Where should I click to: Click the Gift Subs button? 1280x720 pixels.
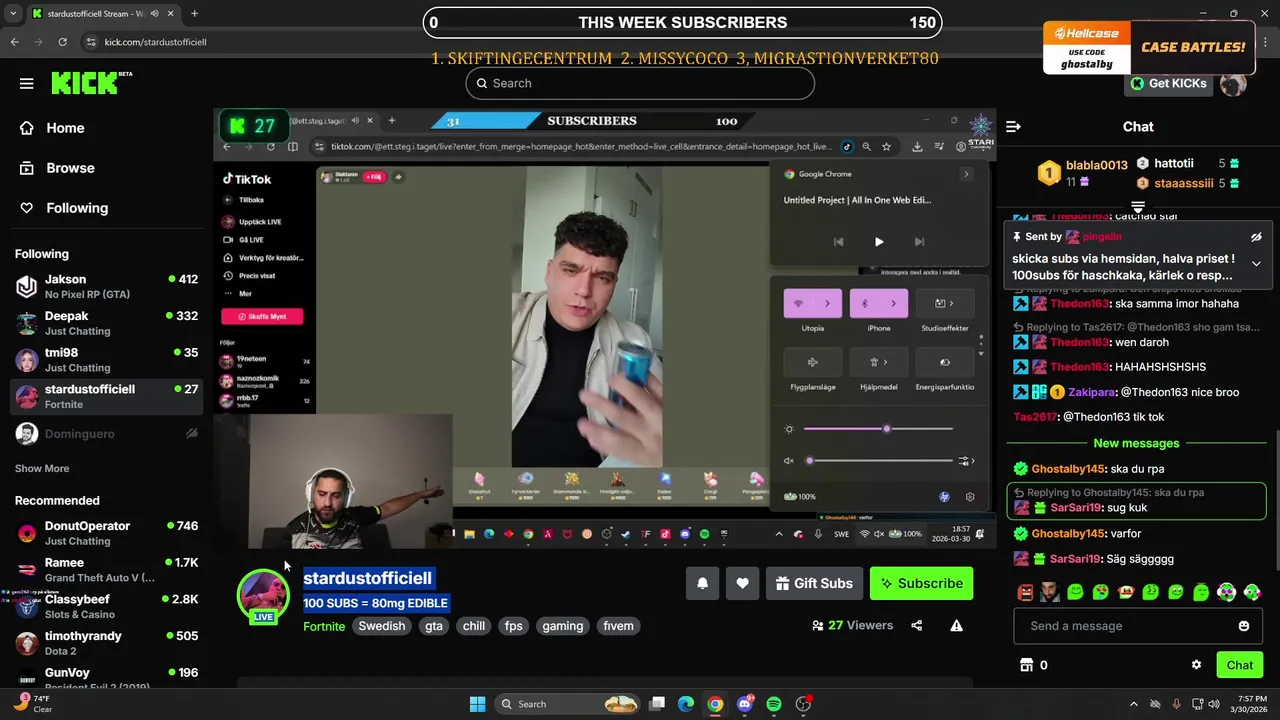[814, 583]
